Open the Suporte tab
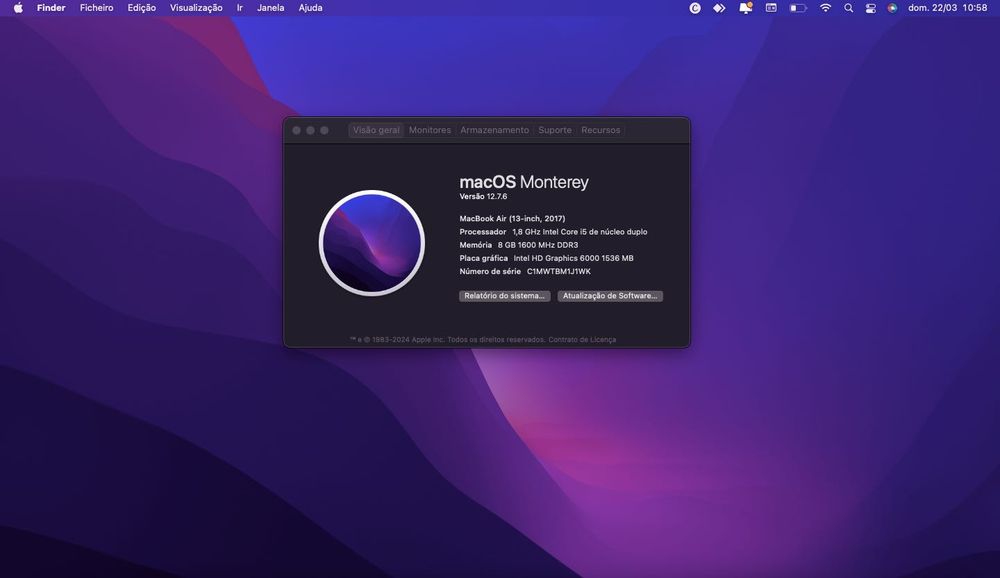The width and height of the screenshot is (1000, 578). 555,130
